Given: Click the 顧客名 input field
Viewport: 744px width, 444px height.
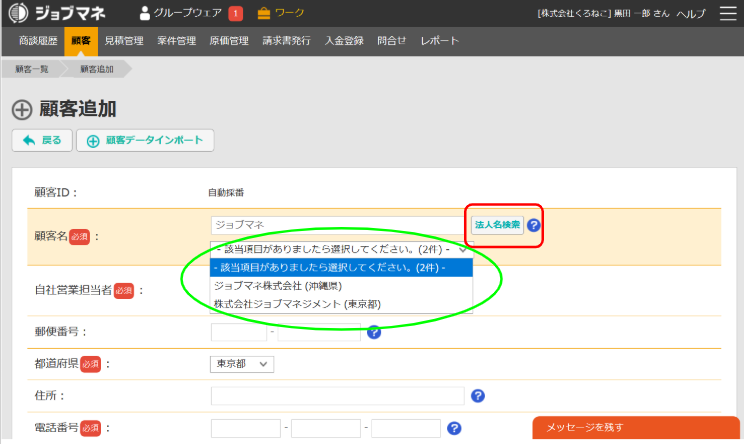Looking at the screenshot, I should [x=337, y=225].
